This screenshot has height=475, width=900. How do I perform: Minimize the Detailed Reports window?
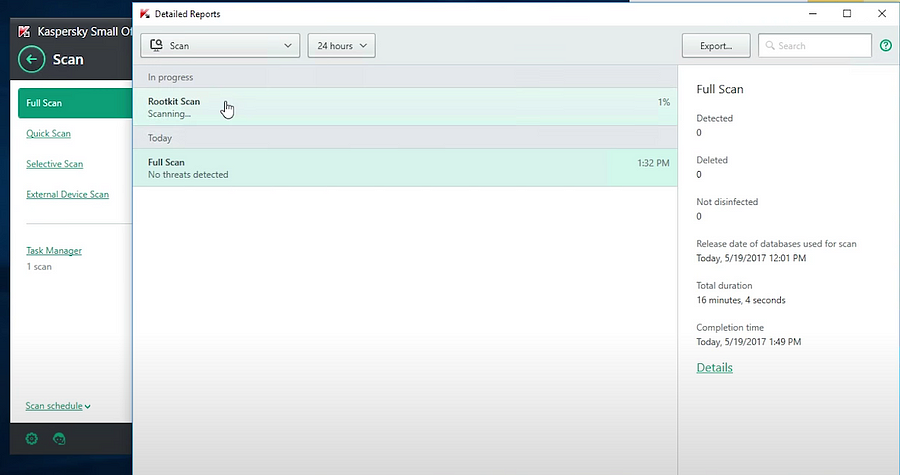pos(813,13)
